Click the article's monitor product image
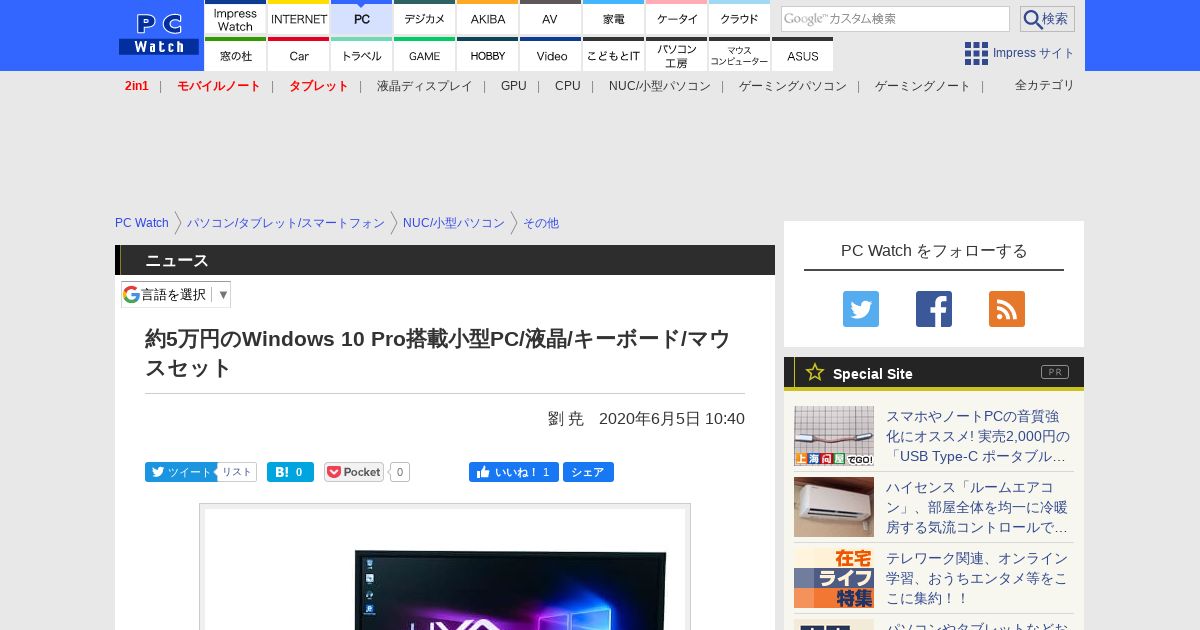Viewport: 1200px width, 630px height. (x=445, y=568)
